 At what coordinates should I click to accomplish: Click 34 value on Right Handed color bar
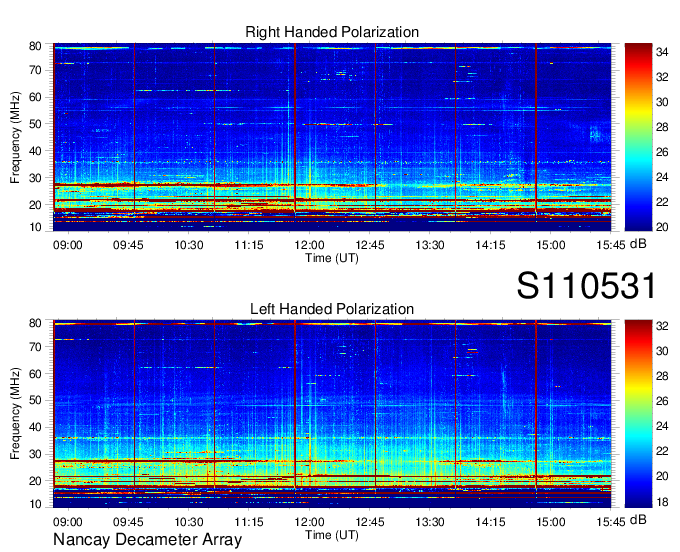point(662,52)
